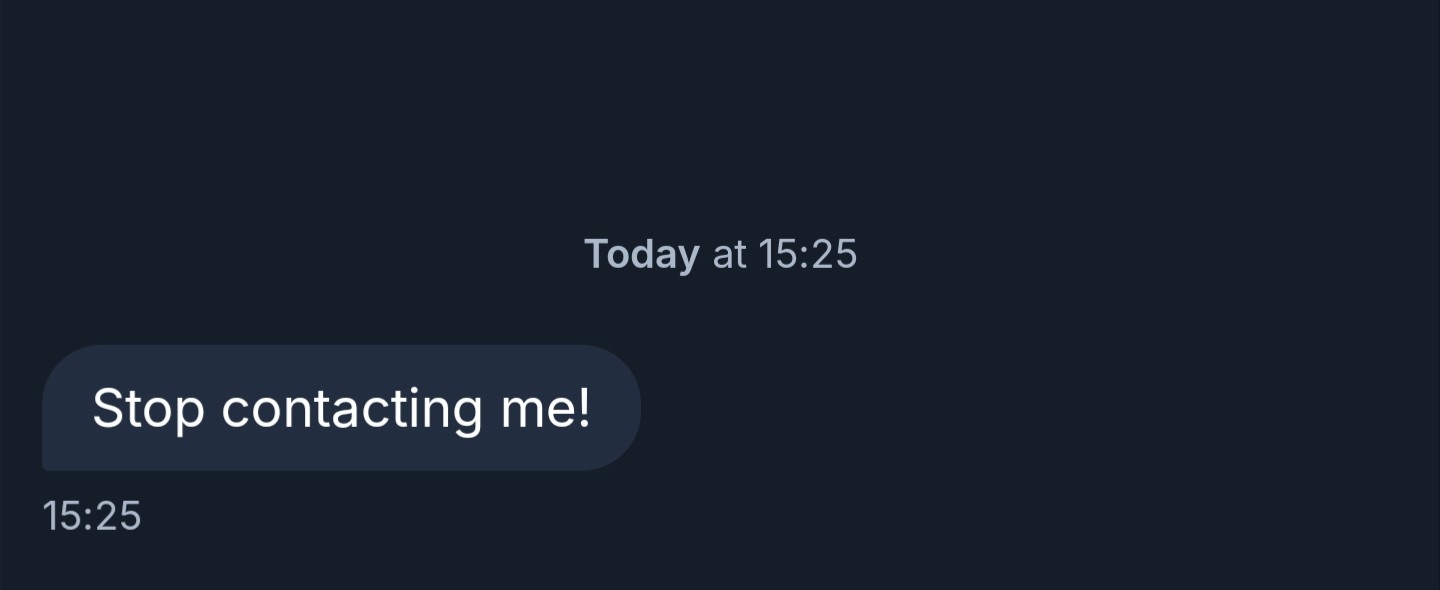1440x590 pixels.
Task: Click the 15:25 timestamp below the message
Action: coord(92,516)
